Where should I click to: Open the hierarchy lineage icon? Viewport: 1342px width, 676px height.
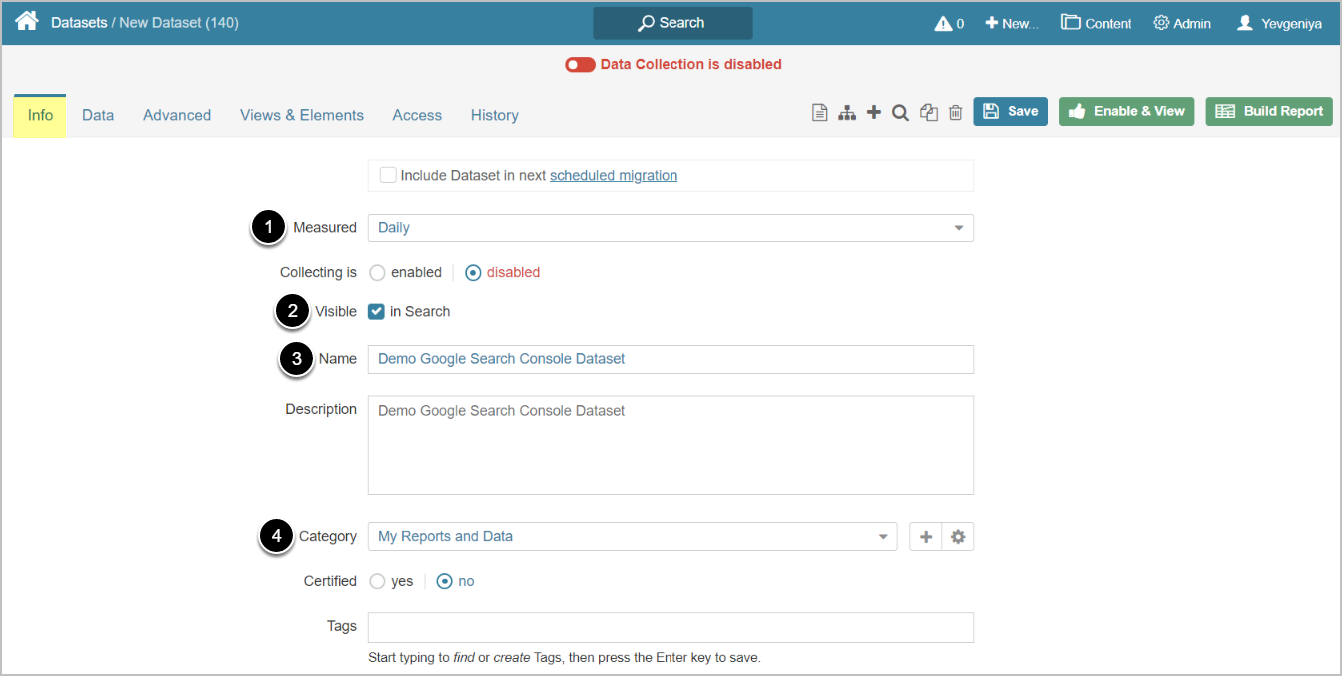click(847, 113)
